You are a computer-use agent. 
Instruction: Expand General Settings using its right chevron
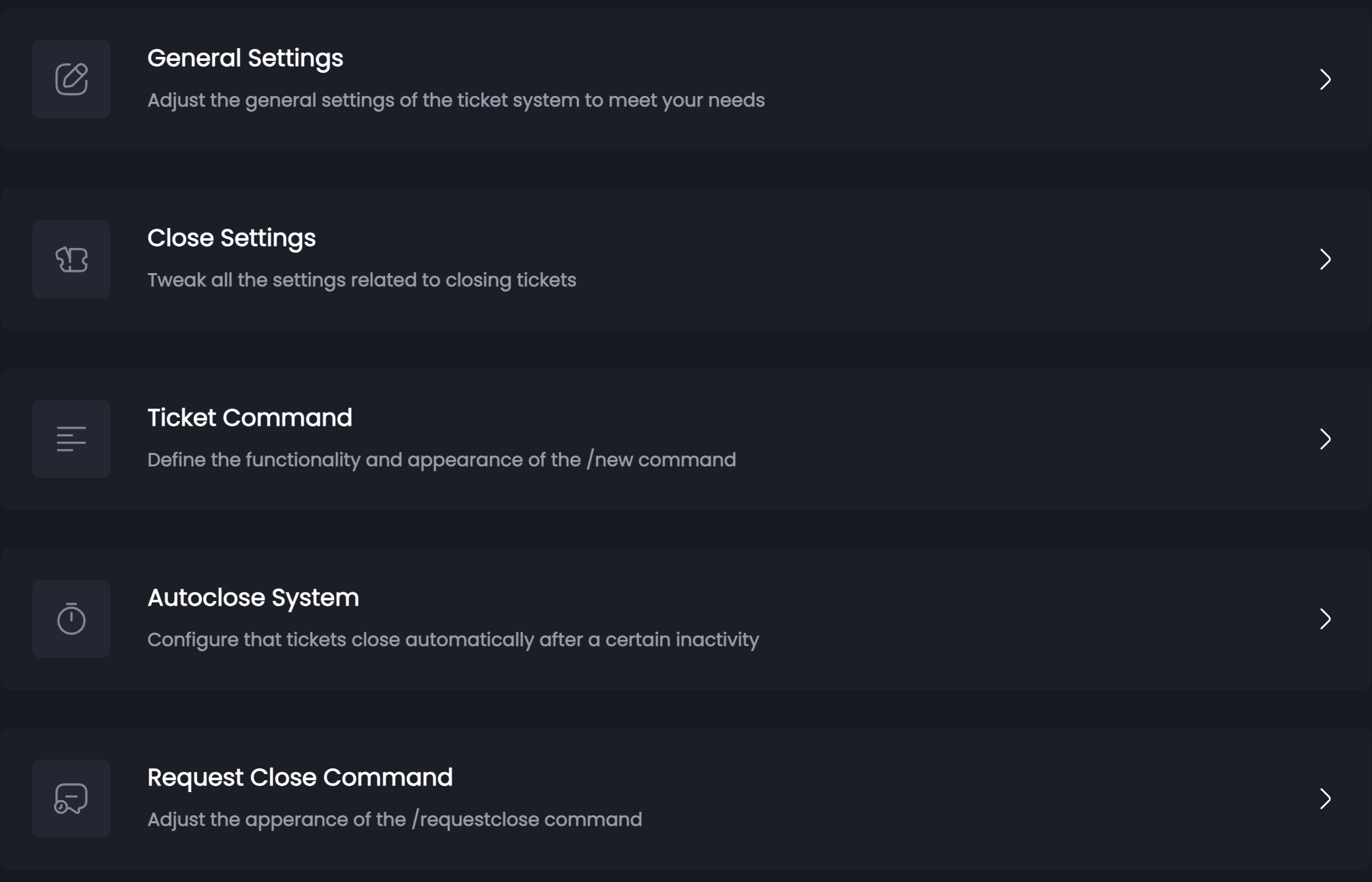tap(1325, 79)
